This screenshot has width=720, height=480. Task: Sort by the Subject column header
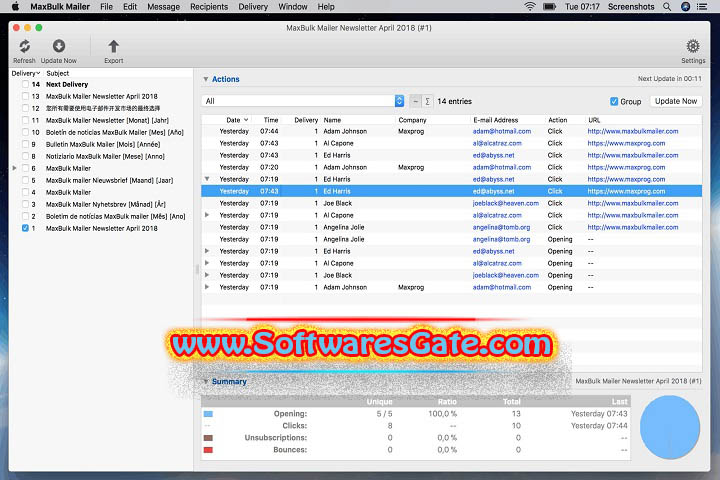coord(57,73)
